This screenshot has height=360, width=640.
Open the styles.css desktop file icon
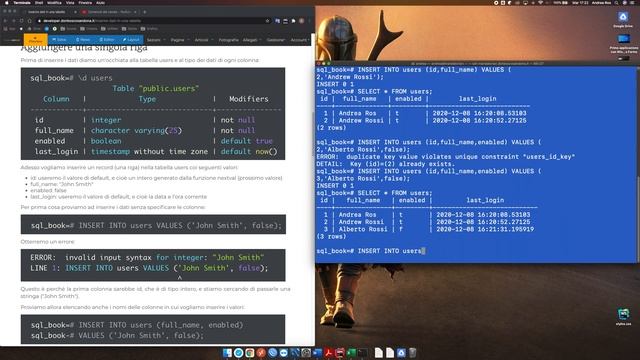623,317
